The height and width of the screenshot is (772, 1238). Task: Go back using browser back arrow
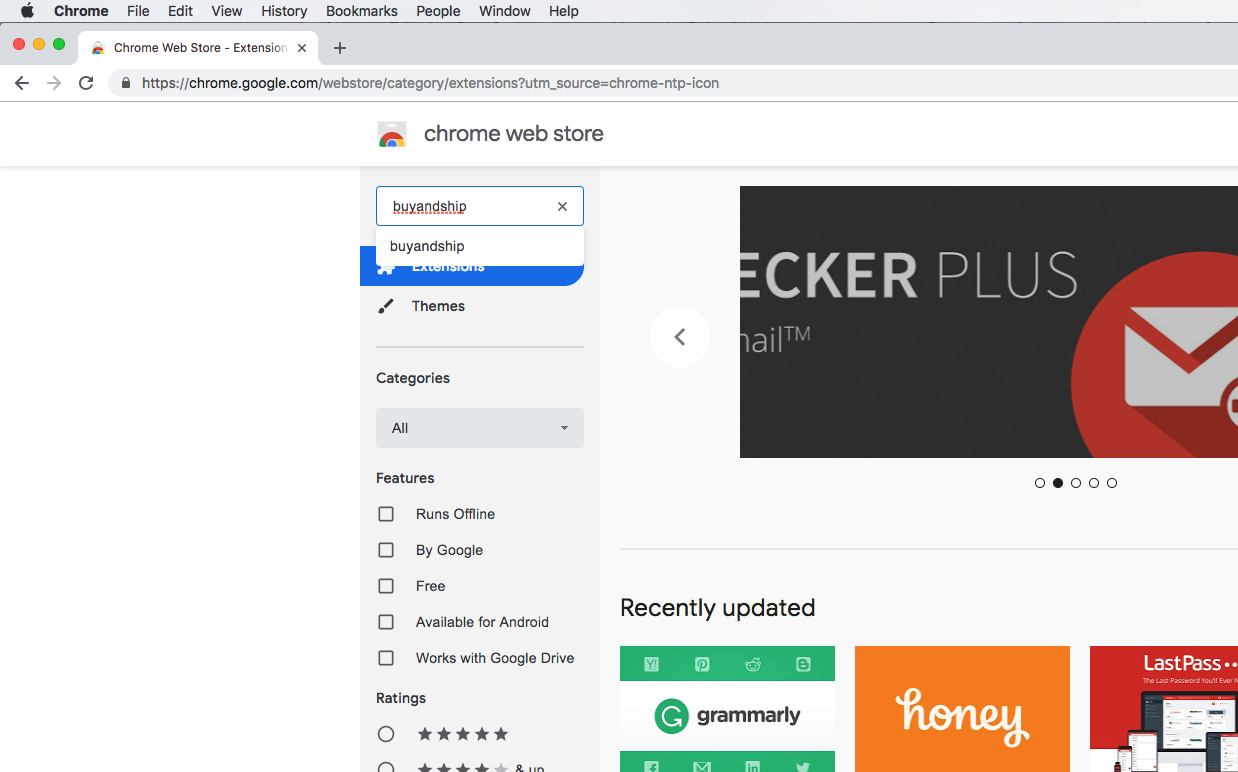click(x=22, y=83)
